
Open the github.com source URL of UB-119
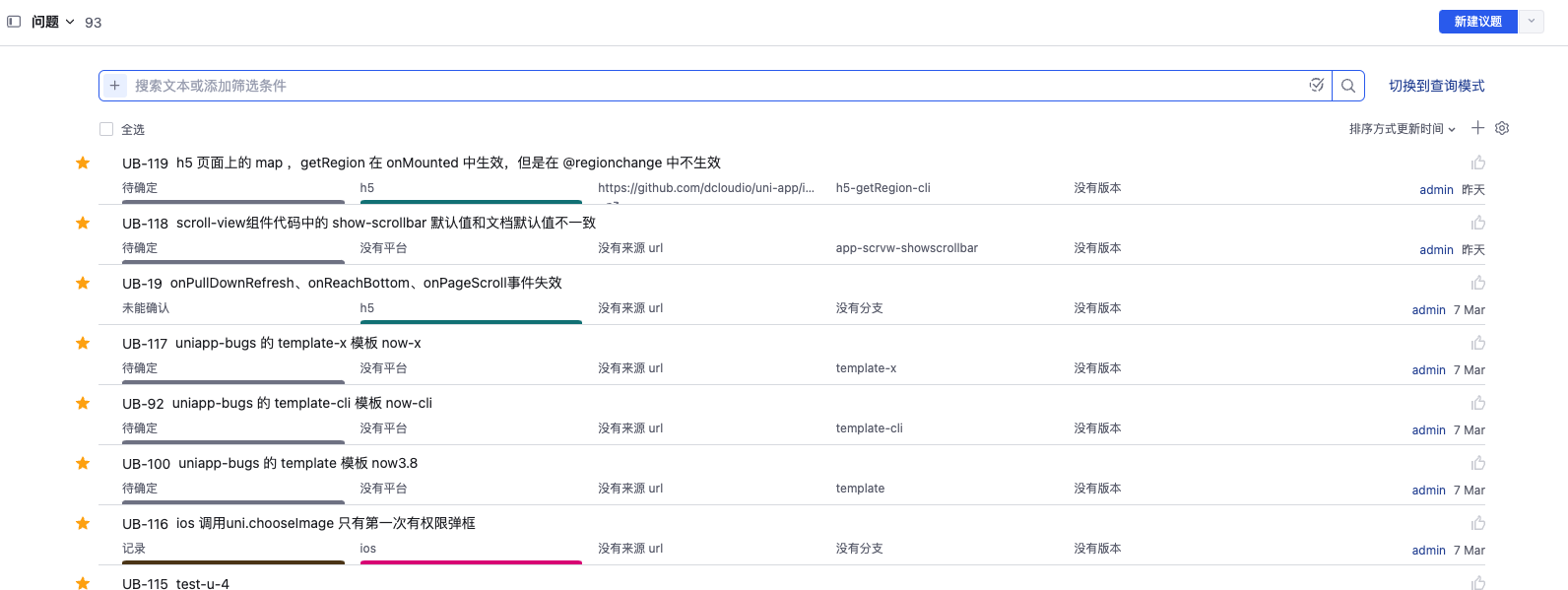pos(706,188)
